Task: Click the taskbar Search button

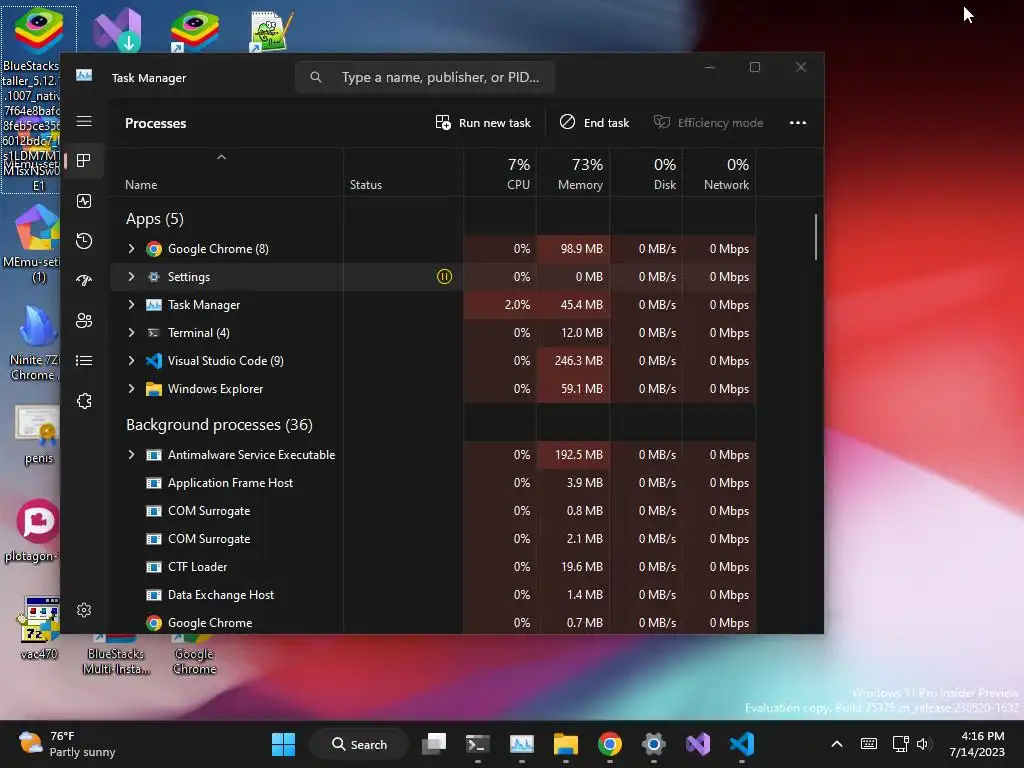Action: 359,744
